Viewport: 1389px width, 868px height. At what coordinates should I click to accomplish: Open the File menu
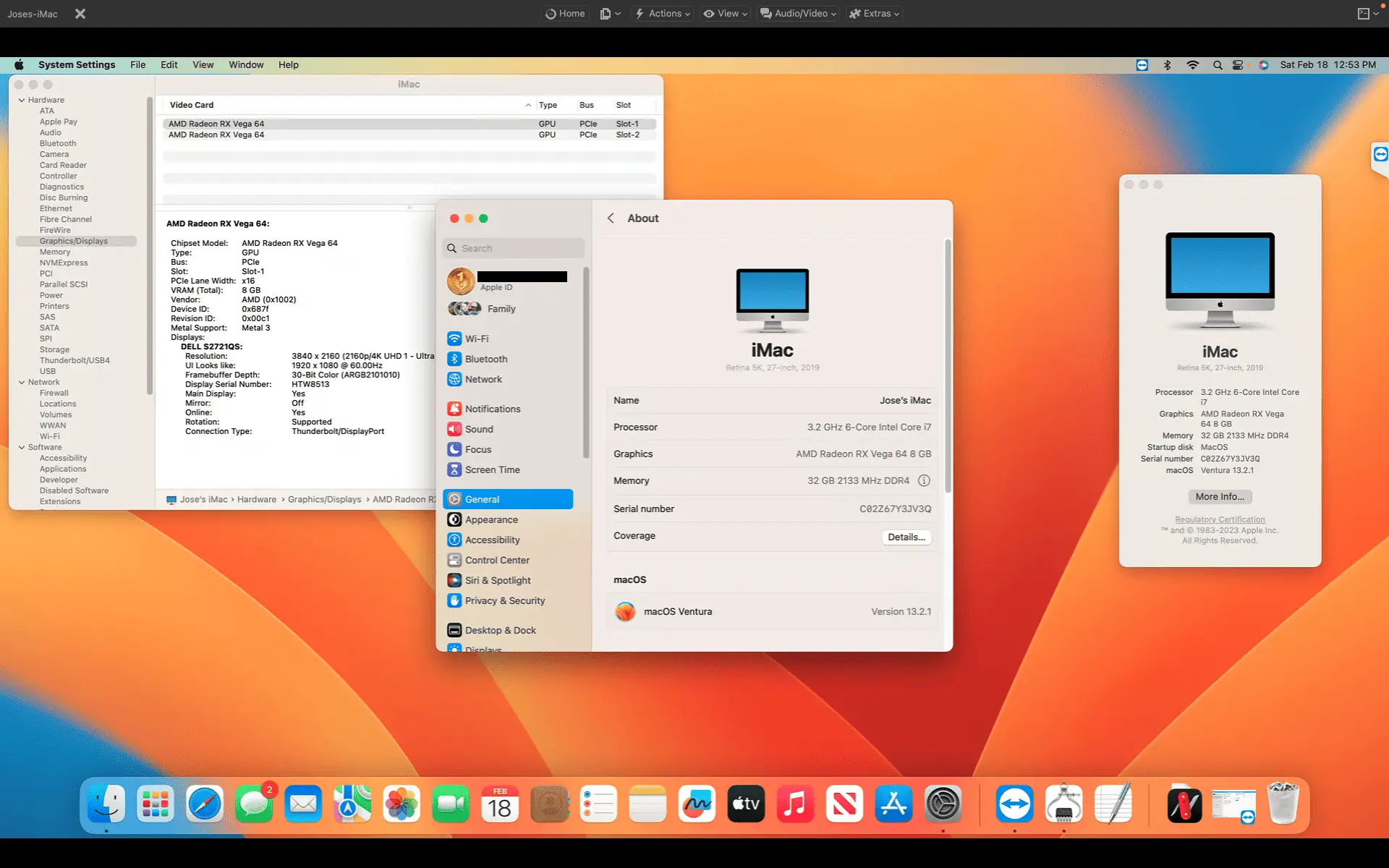[x=137, y=65]
